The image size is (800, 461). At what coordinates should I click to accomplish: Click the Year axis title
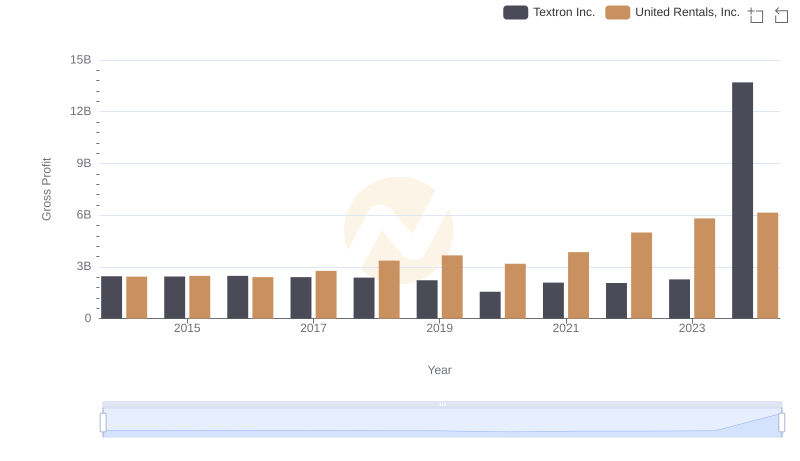[439, 370]
